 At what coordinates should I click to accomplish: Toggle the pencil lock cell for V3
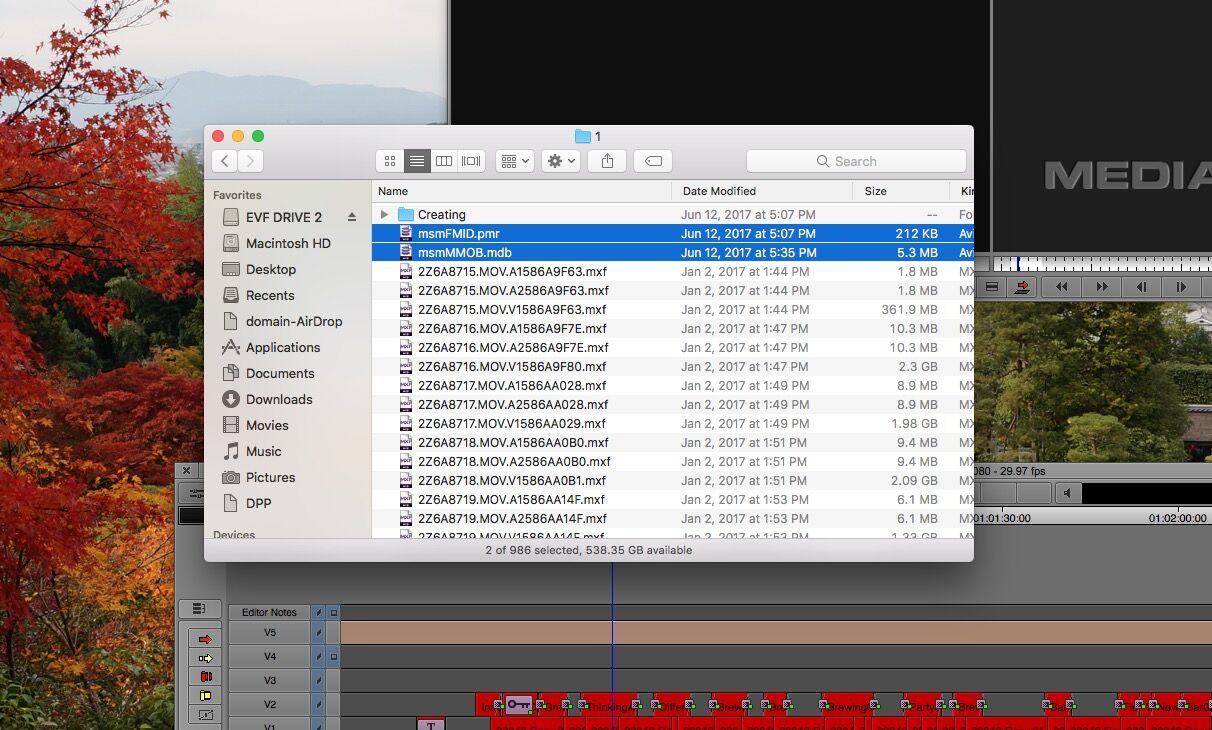(x=319, y=681)
